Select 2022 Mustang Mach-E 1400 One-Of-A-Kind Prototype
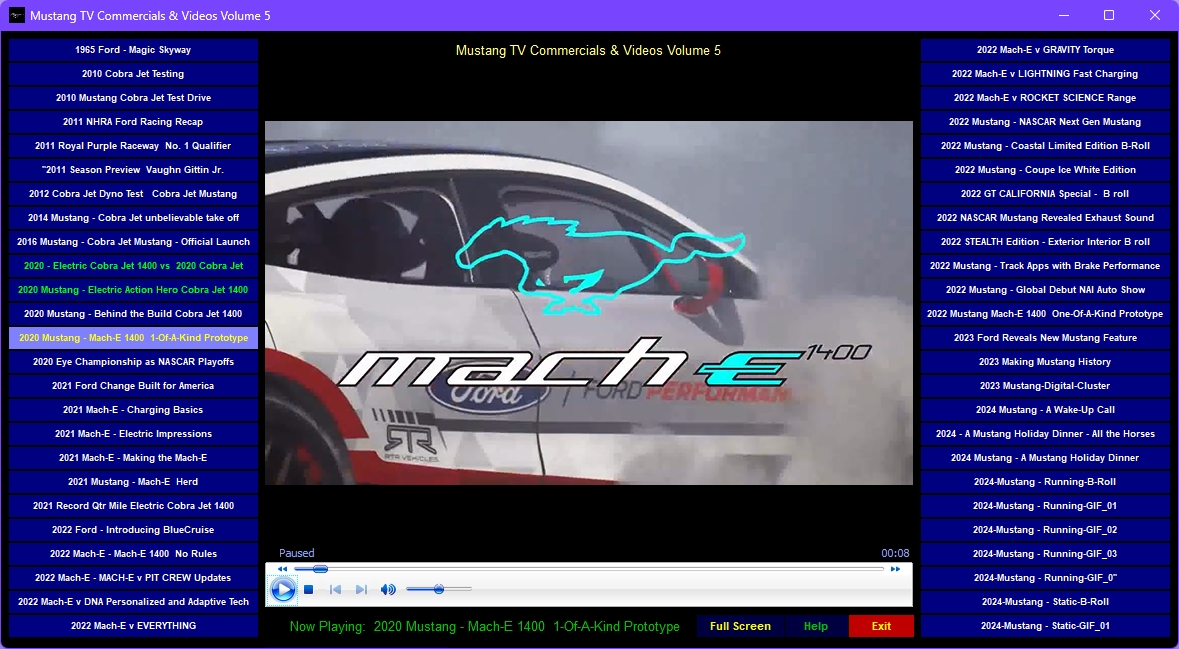 pos(1045,314)
